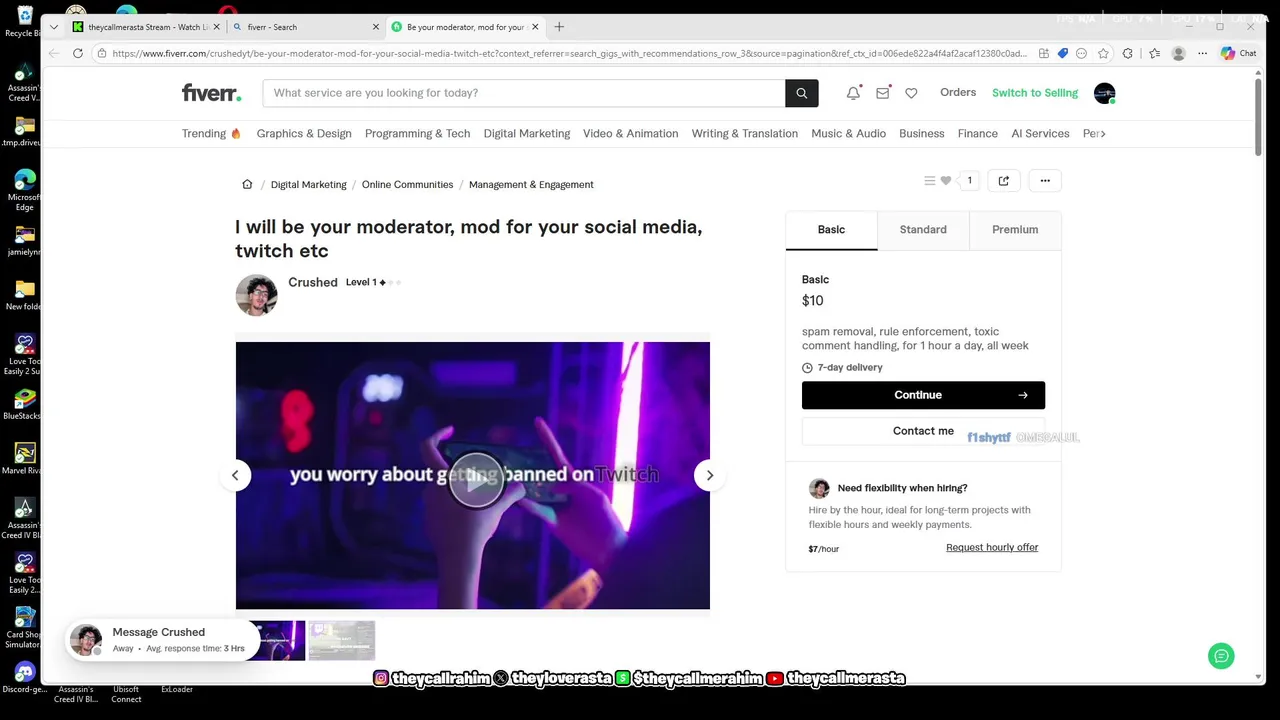Open Message Crushed chat popup

(x=162, y=640)
